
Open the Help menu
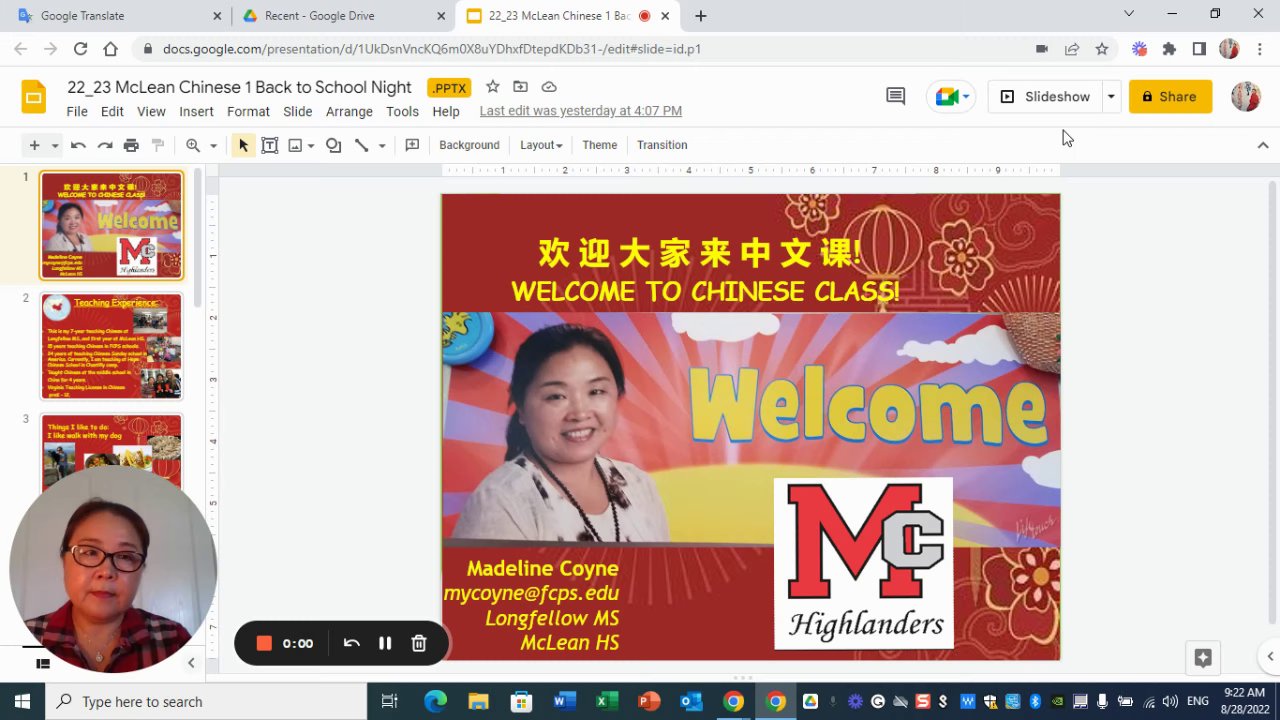point(446,112)
